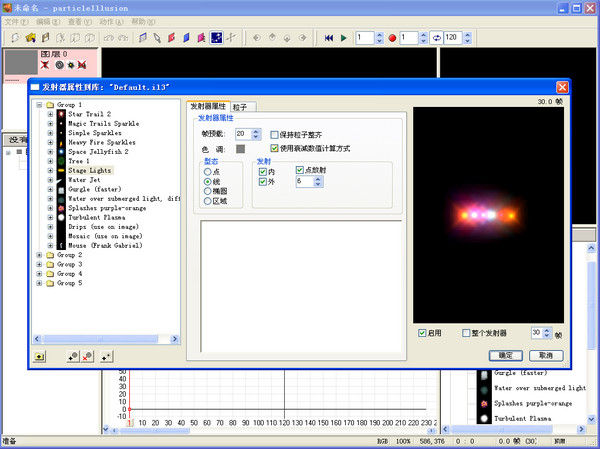Click the new file toolbar icon
Image resolution: width=600 pixels, height=449 pixels.
(x=14, y=38)
